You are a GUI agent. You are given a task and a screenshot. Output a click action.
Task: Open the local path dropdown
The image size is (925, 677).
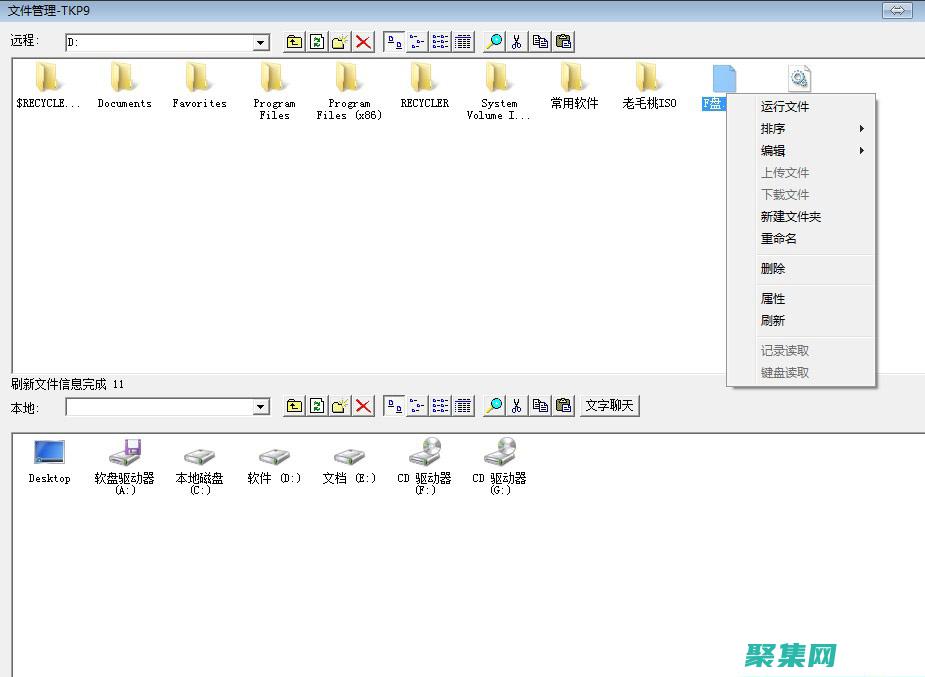[x=261, y=406]
